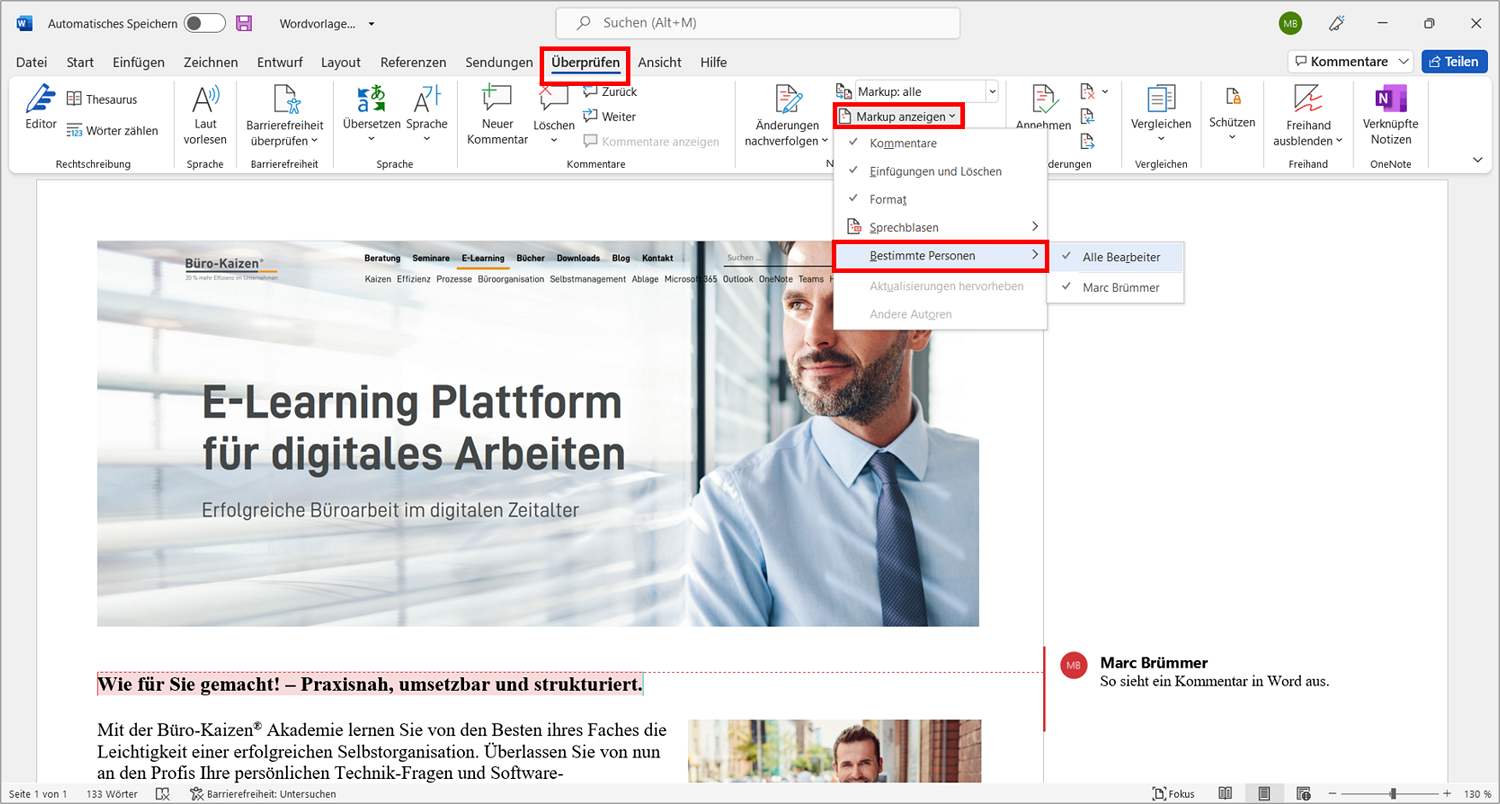The height and width of the screenshot is (804, 1500).
Task: Open Verknüpfte Notizen OneNote icon
Action: pyautogui.click(x=1391, y=99)
